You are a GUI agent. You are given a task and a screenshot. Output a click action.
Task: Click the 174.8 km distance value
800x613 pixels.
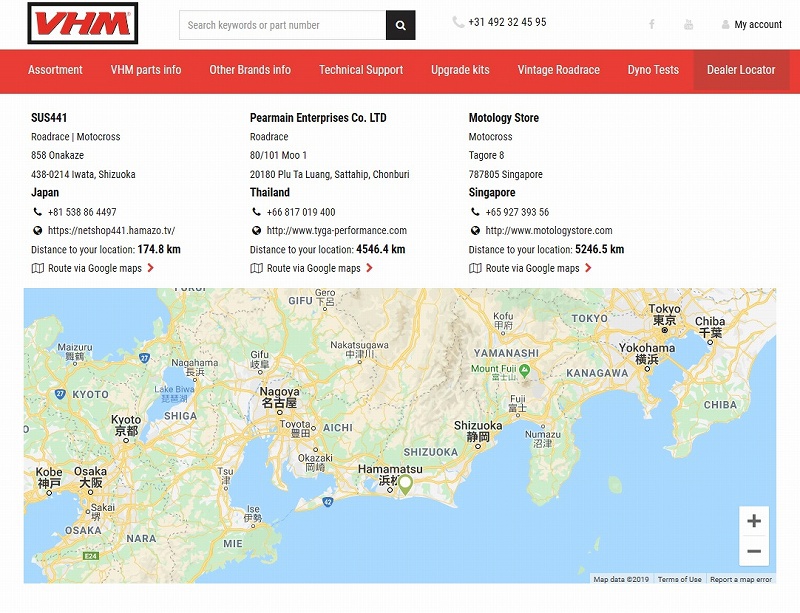(x=159, y=250)
